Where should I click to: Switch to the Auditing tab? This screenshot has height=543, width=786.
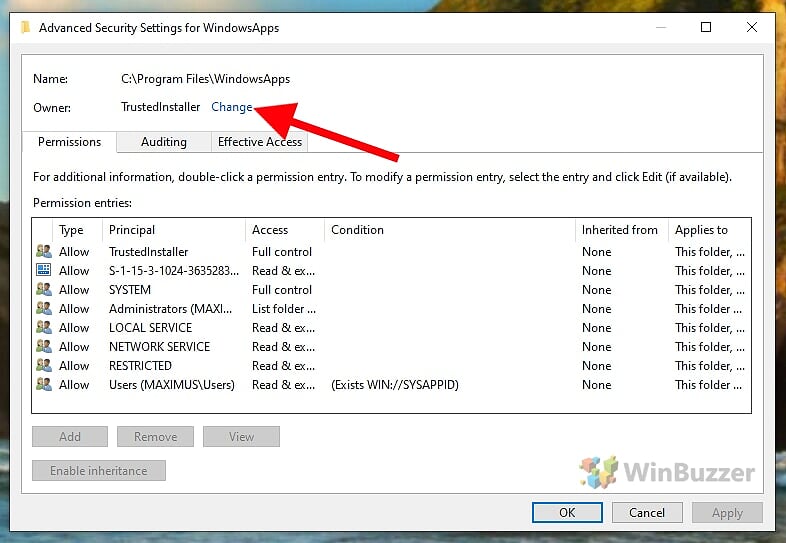coord(163,142)
